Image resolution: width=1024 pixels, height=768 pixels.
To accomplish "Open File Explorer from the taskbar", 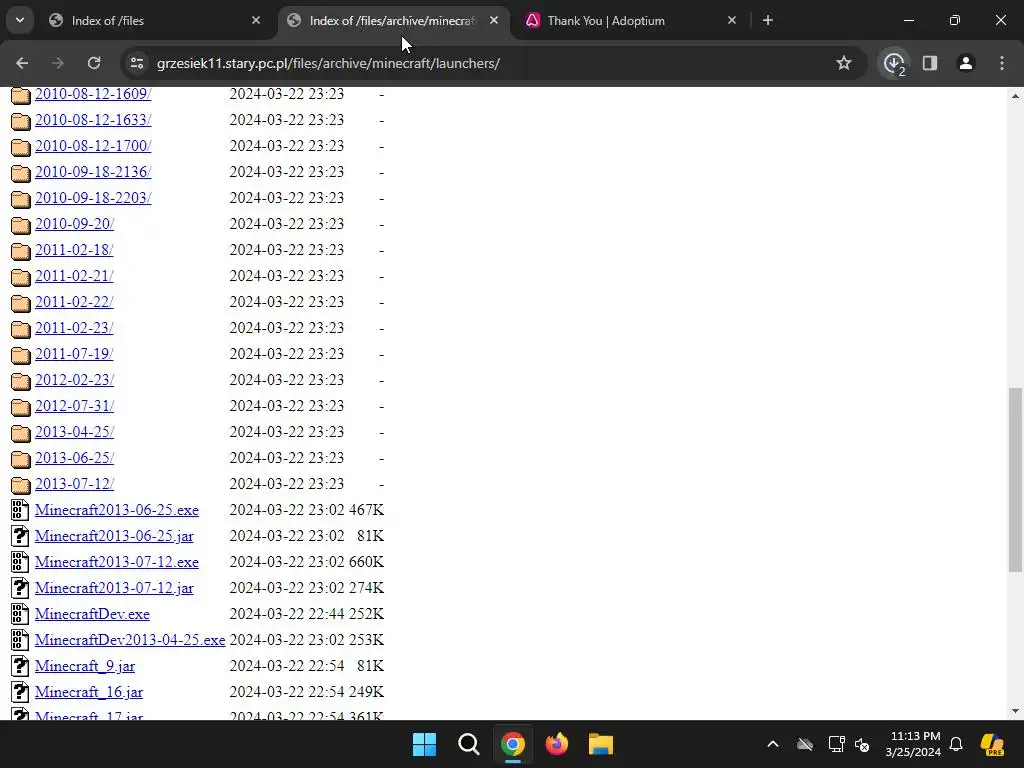I will [x=601, y=744].
